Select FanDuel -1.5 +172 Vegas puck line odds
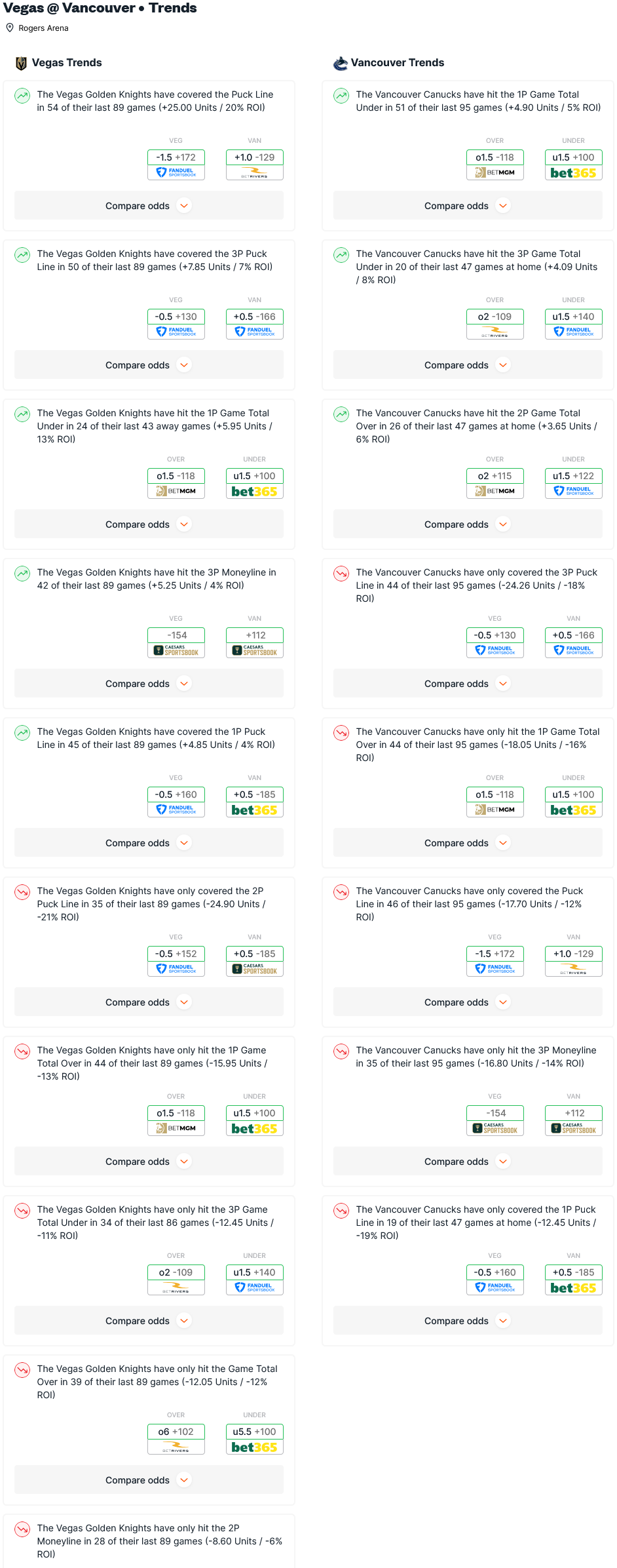The width and height of the screenshot is (617, 1568). (x=176, y=165)
